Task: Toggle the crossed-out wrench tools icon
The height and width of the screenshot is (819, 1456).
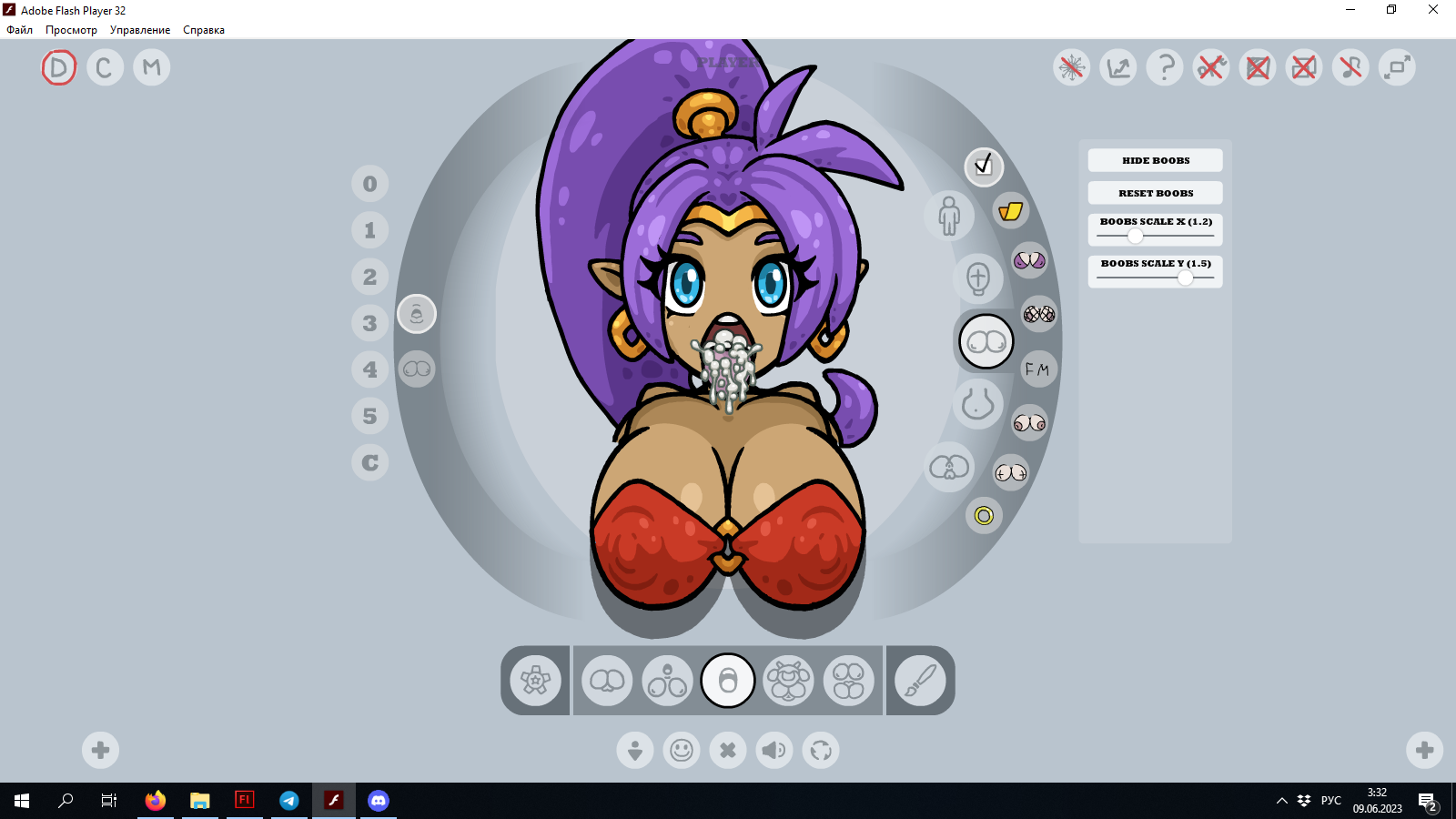Action: click(1211, 67)
